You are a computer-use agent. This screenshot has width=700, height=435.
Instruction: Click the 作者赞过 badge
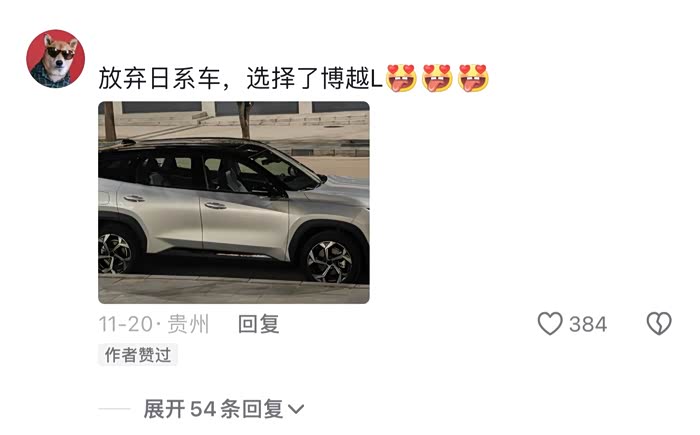pos(138,355)
